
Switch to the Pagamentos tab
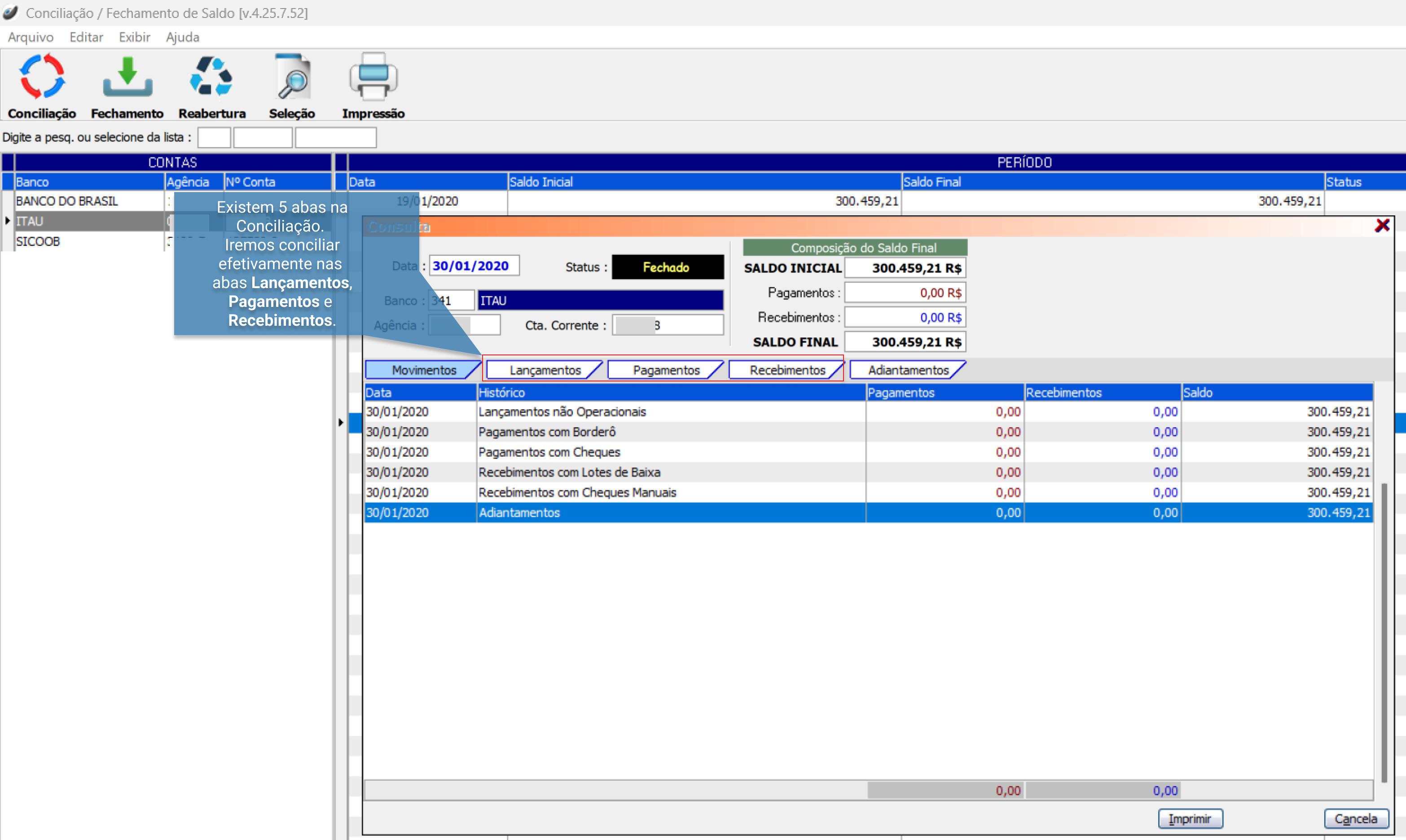(665, 370)
